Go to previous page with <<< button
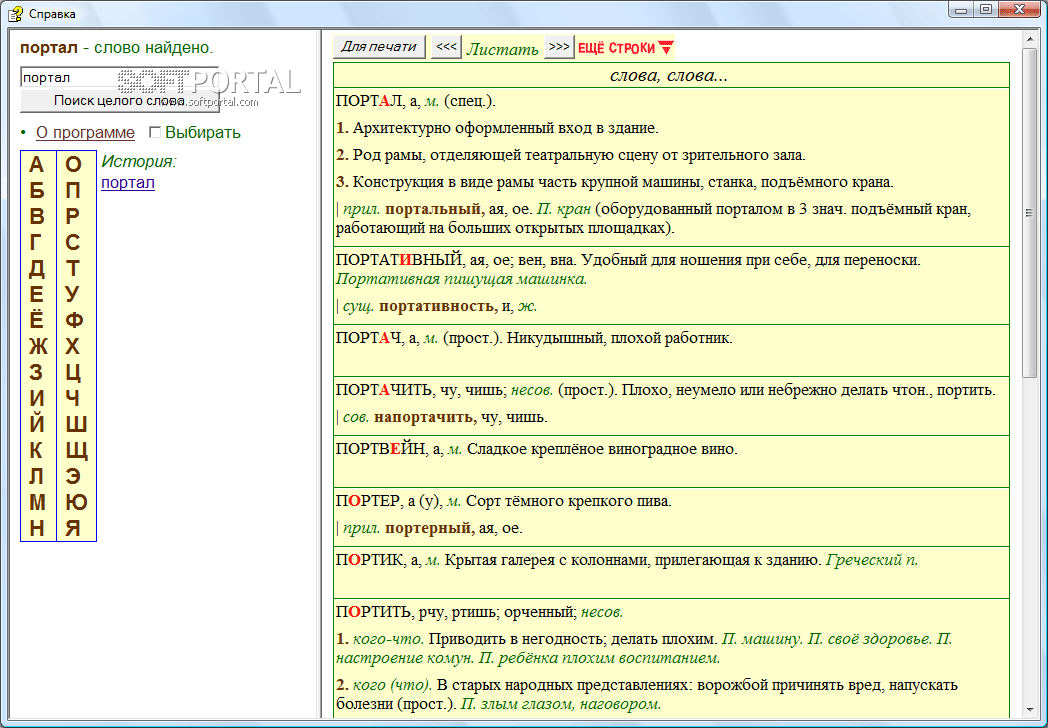The width and height of the screenshot is (1048, 728). click(447, 47)
